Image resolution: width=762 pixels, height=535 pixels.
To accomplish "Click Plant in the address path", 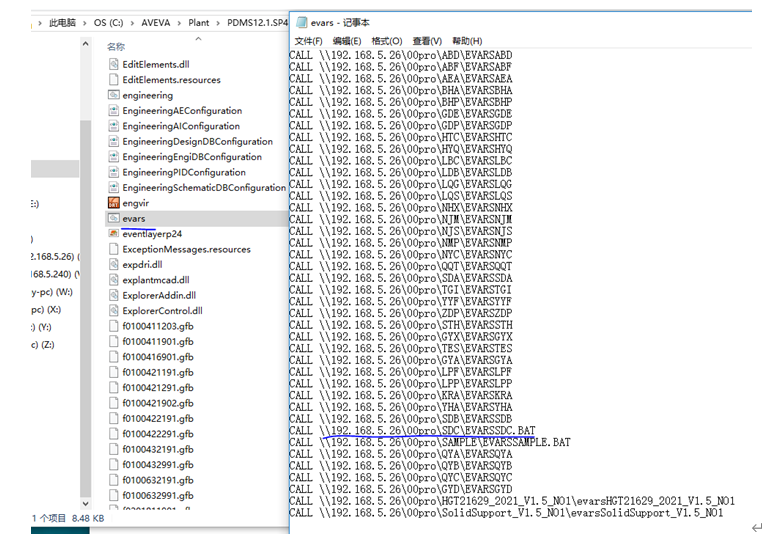I will point(199,23).
